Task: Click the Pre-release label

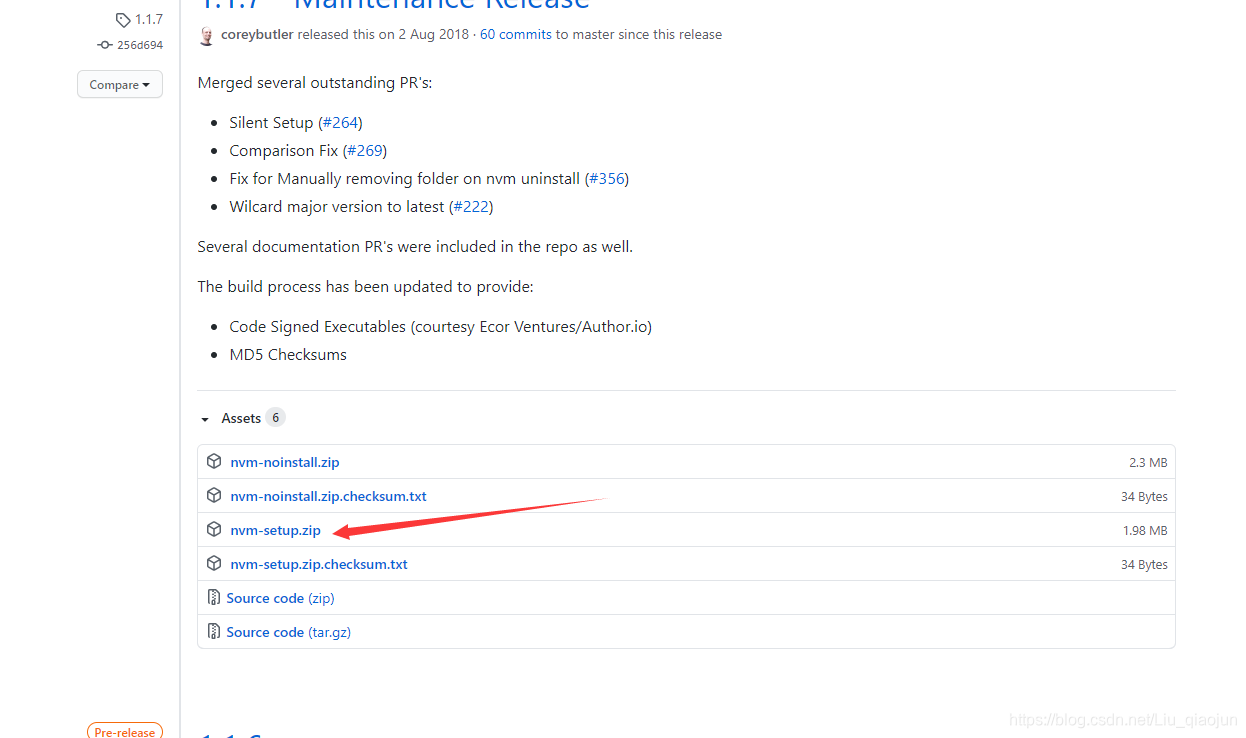Action: tap(124, 731)
